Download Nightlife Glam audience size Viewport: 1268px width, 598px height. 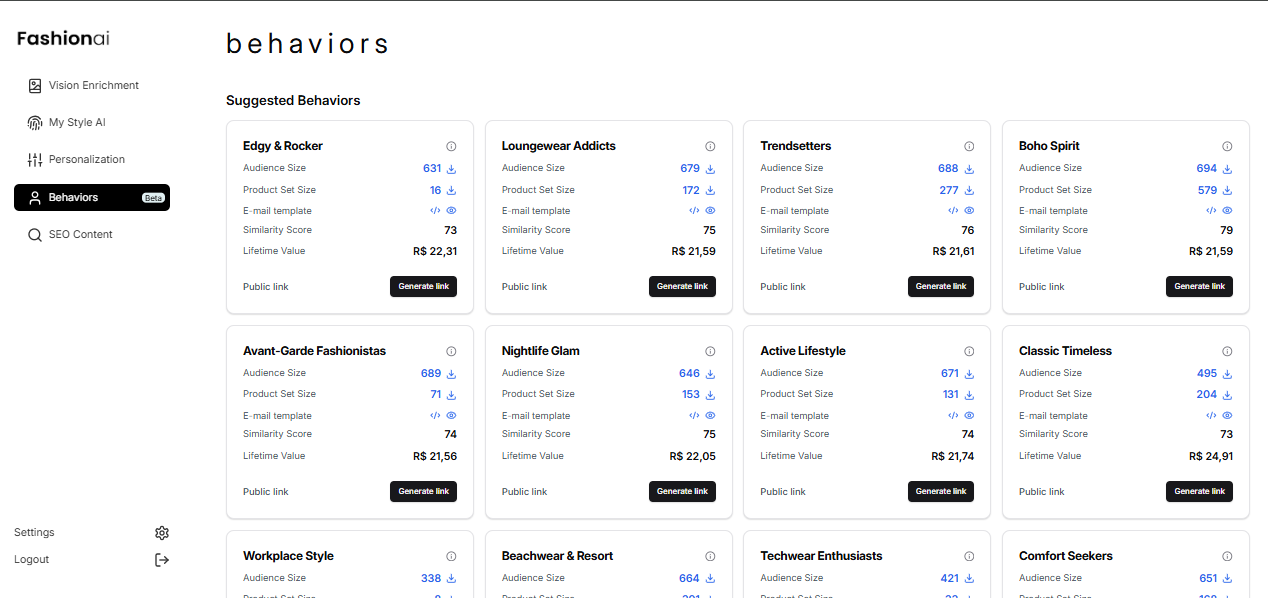[710, 374]
